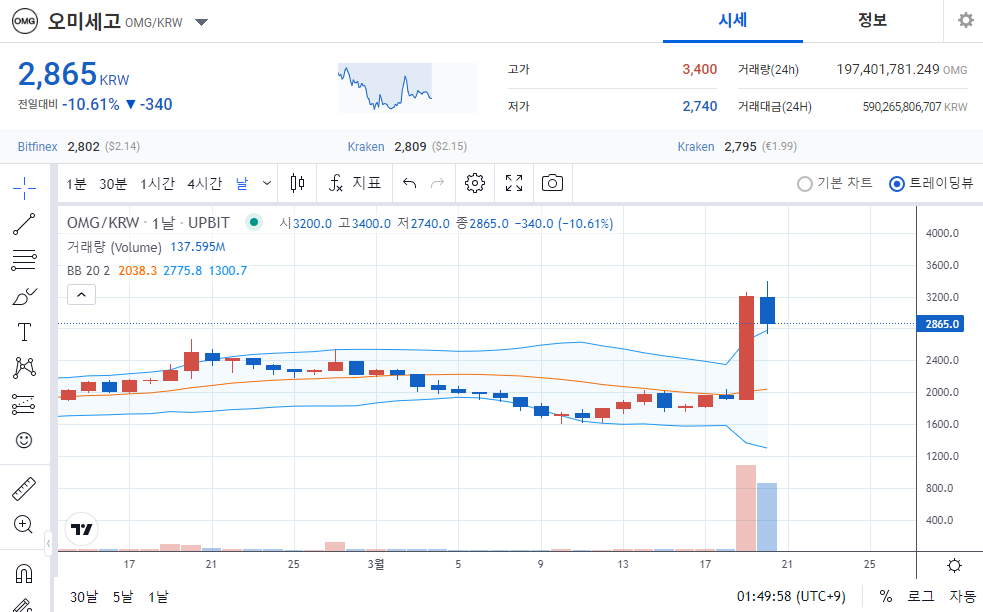Select the text annotation tool

24,332
